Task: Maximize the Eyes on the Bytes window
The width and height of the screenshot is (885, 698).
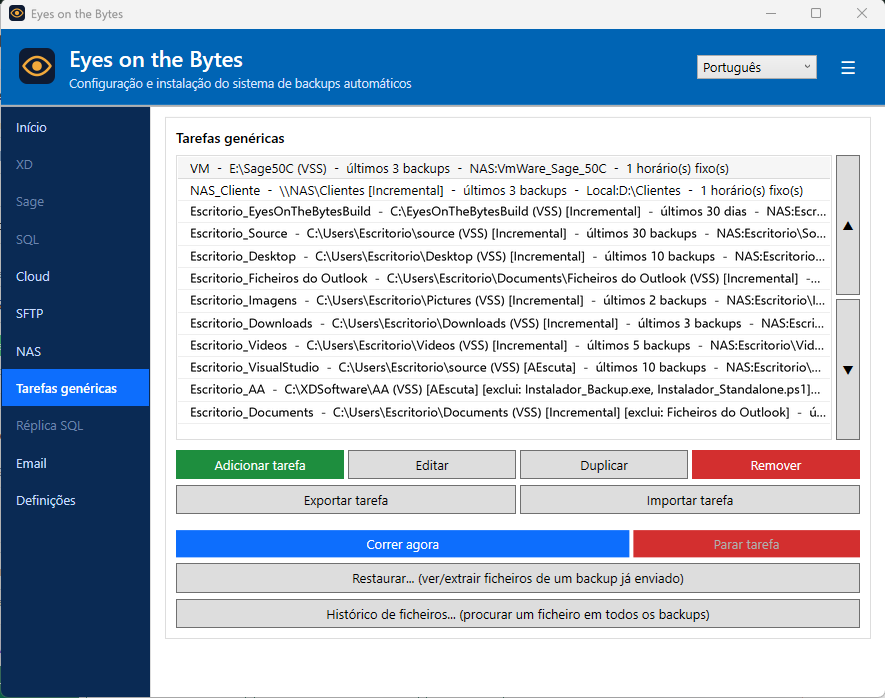Action: point(816,14)
